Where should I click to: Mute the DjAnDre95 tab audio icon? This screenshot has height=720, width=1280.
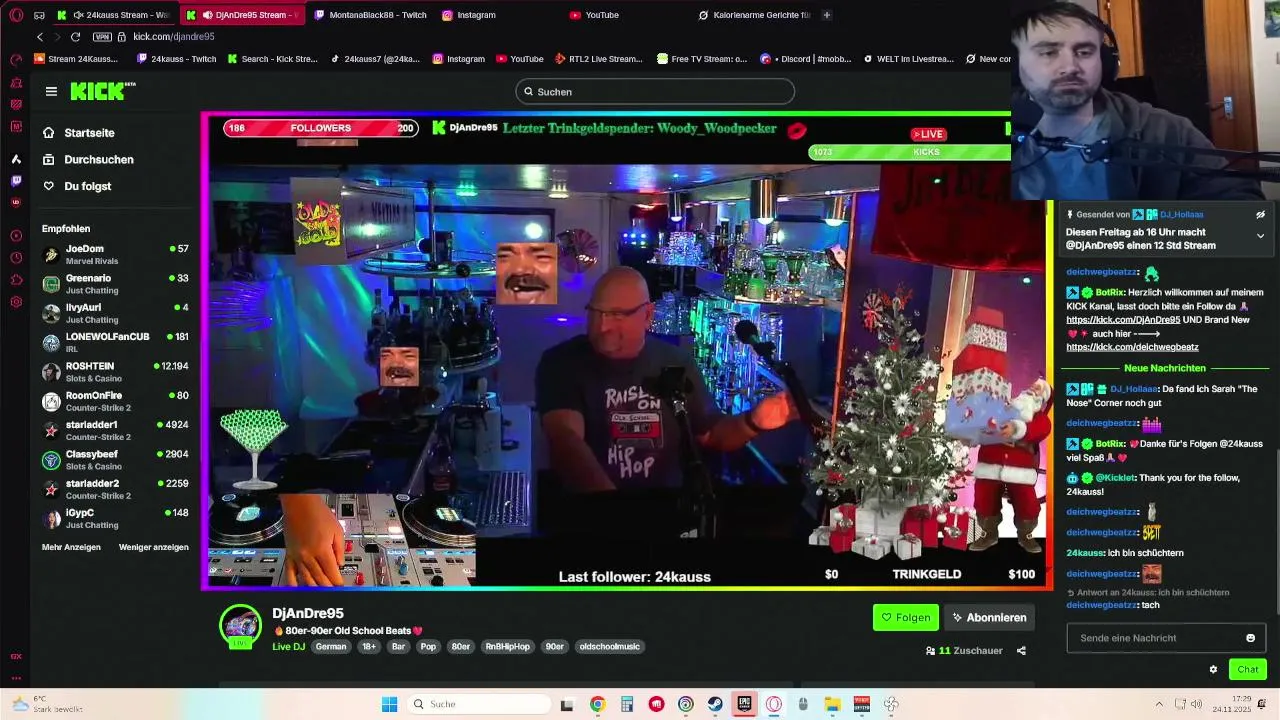207,15
